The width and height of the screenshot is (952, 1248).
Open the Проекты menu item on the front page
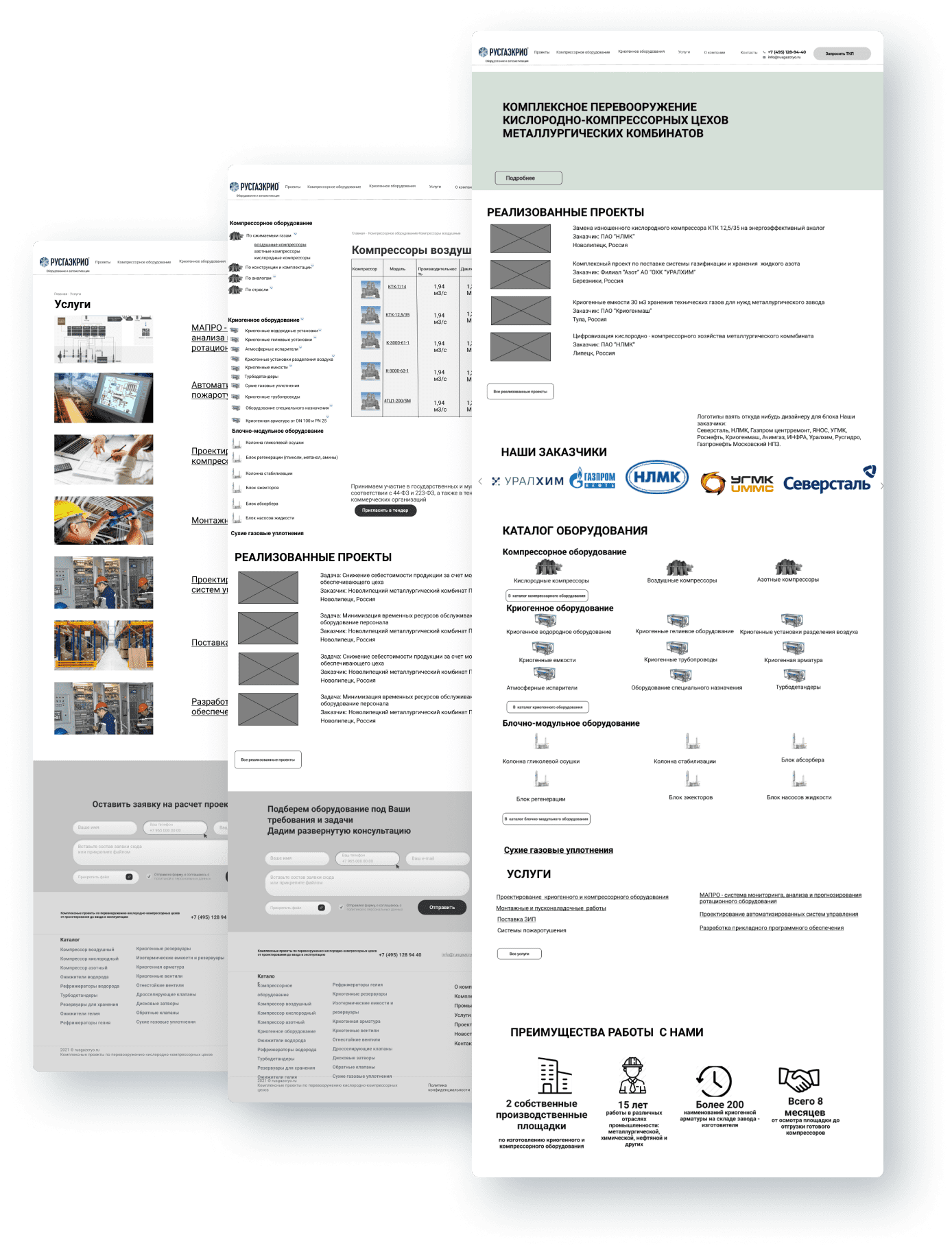542,52
